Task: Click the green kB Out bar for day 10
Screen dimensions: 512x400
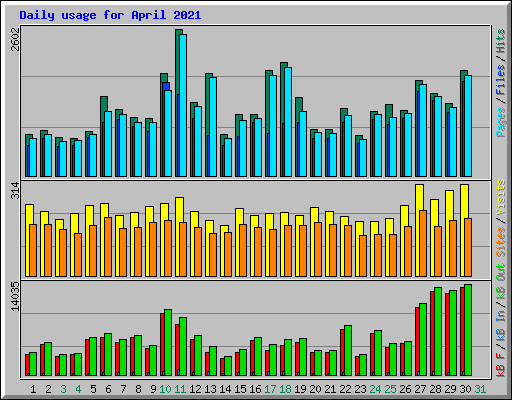Action: [x=168, y=342]
